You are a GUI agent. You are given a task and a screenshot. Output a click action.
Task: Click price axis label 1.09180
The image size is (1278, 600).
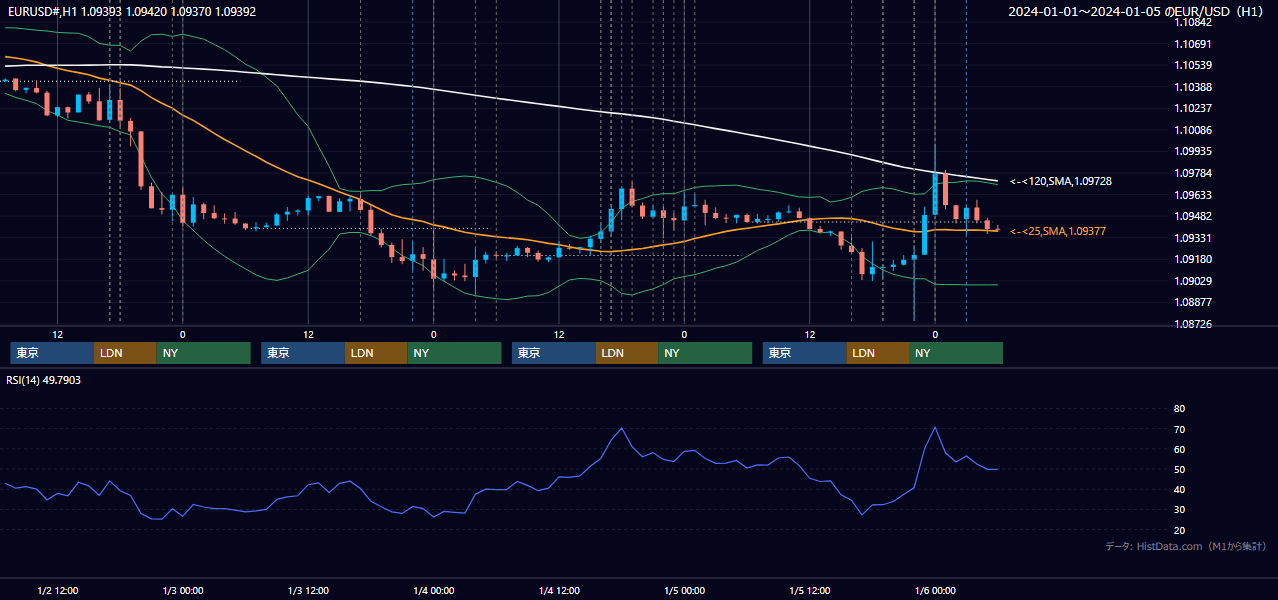pyautogui.click(x=1192, y=259)
